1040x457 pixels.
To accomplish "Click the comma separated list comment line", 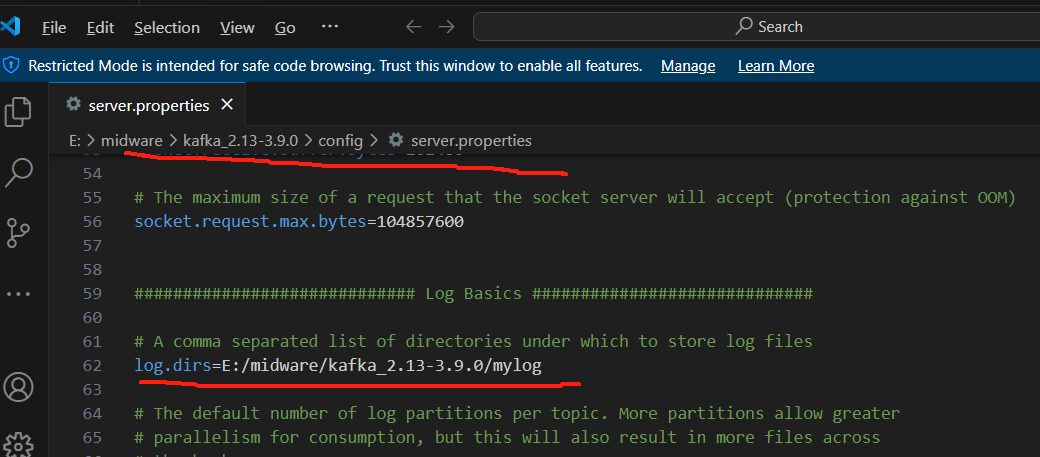I will pos(473,342).
